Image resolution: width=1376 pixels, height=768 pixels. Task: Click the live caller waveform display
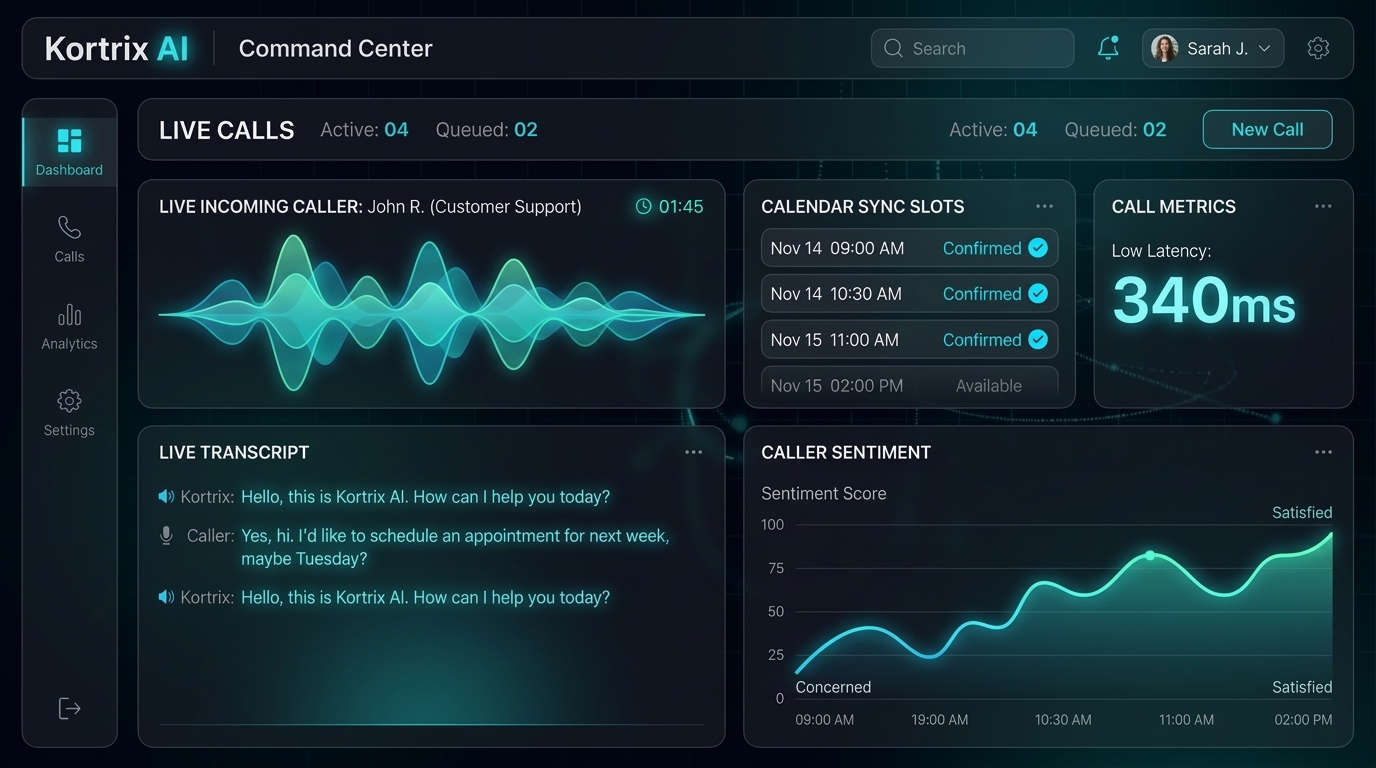[431, 314]
